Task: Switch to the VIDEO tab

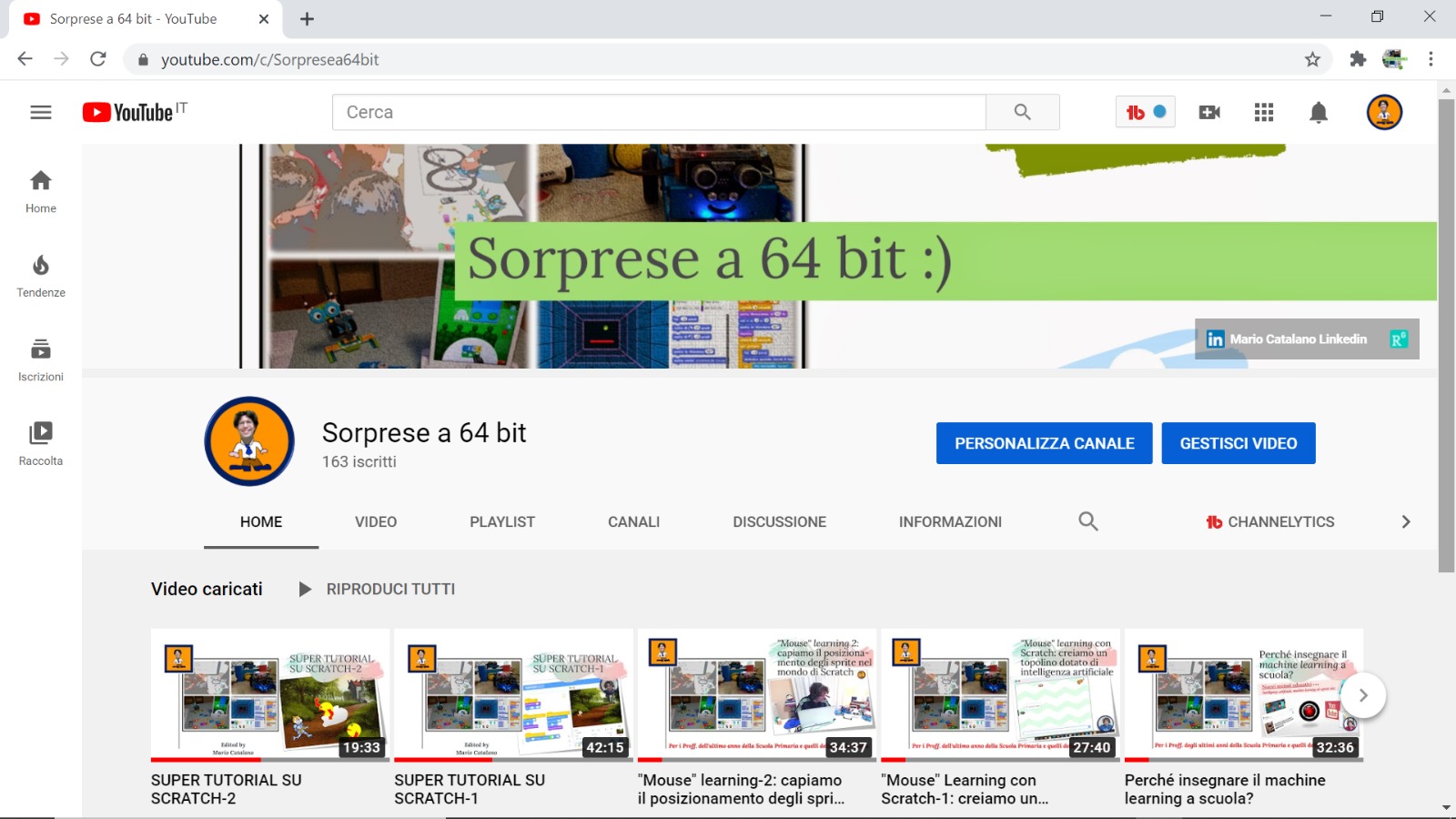Action: (x=376, y=521)
